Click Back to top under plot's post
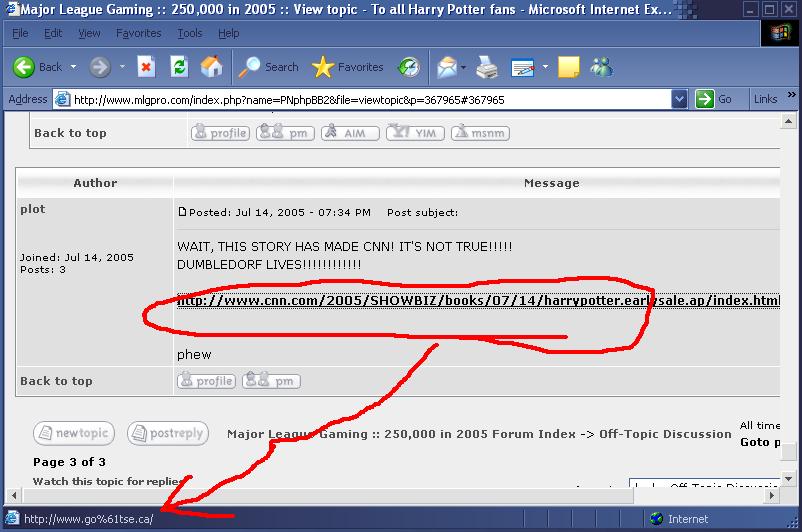 click(56, 381)
